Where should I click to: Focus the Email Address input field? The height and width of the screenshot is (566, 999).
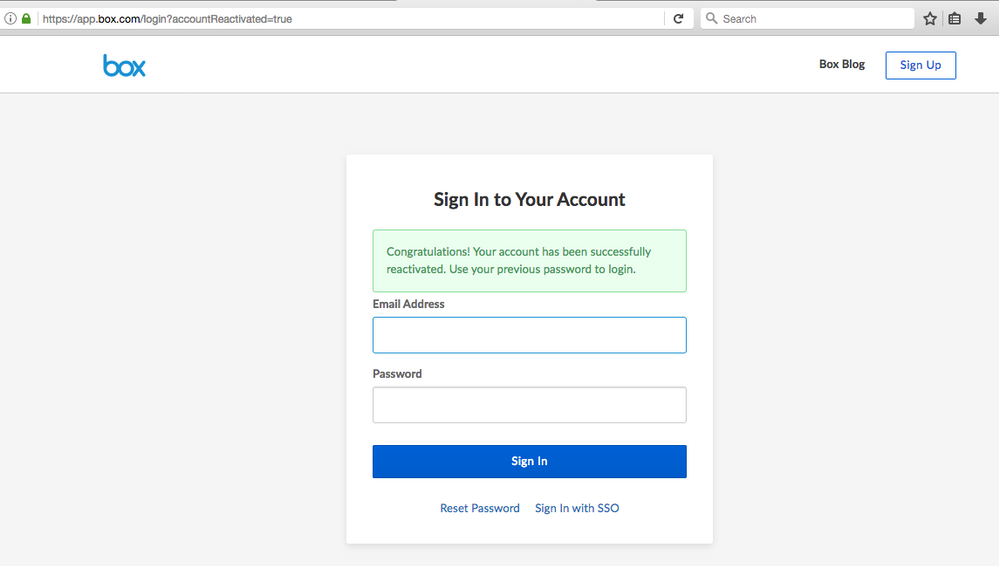click(x=529, y=335)
